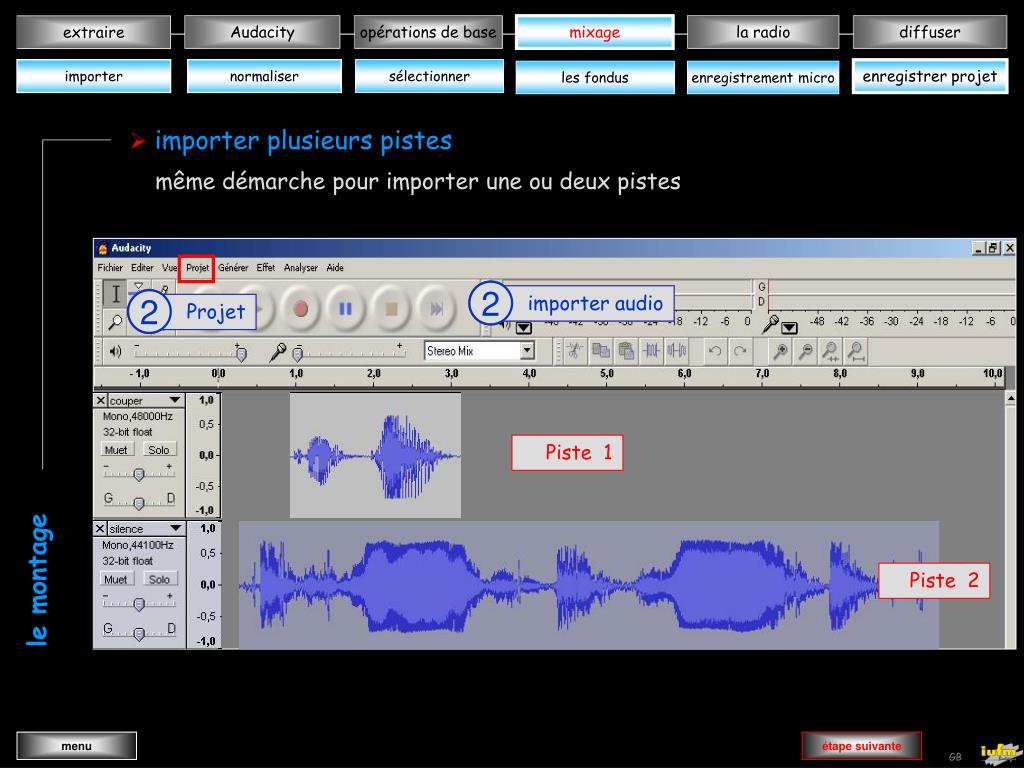The height and width of the screenshot is (768, 1024).
Task: Click the Trim outside selection icon
Action: click(651, 351)
